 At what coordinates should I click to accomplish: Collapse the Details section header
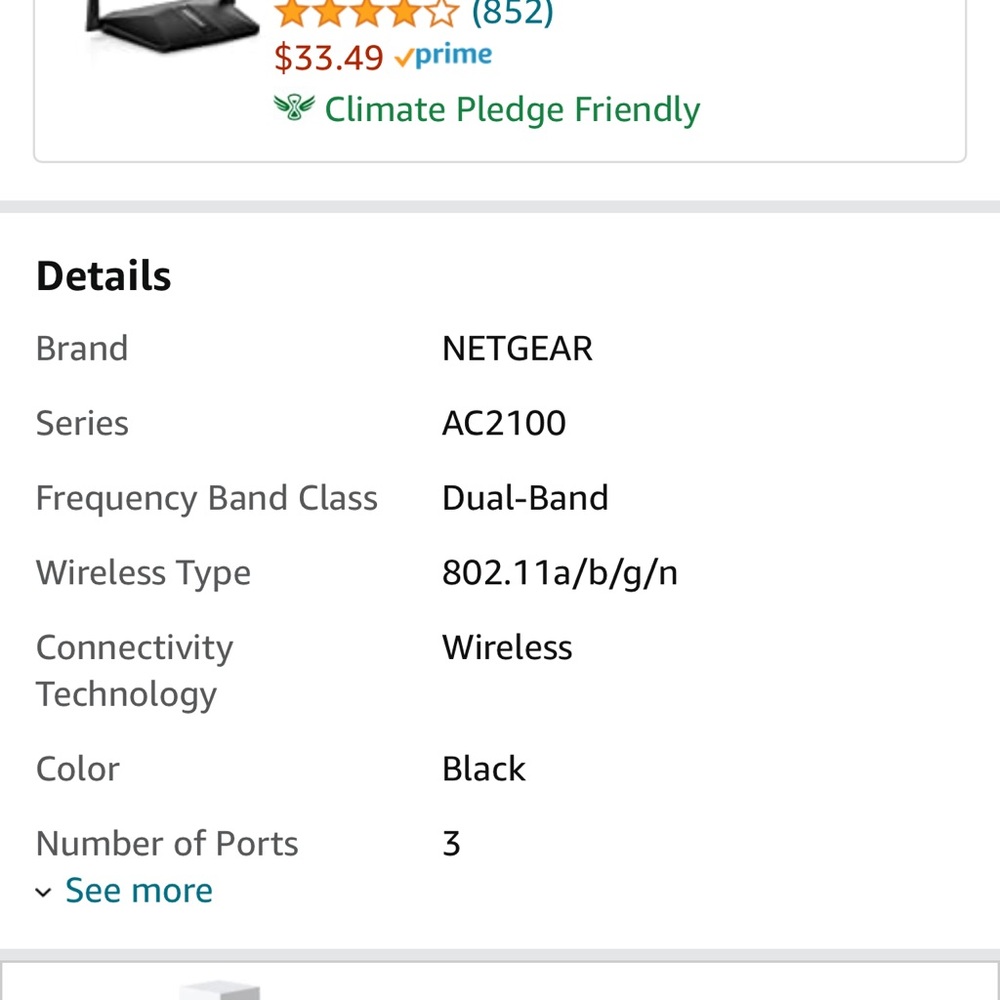pos(103,275)
